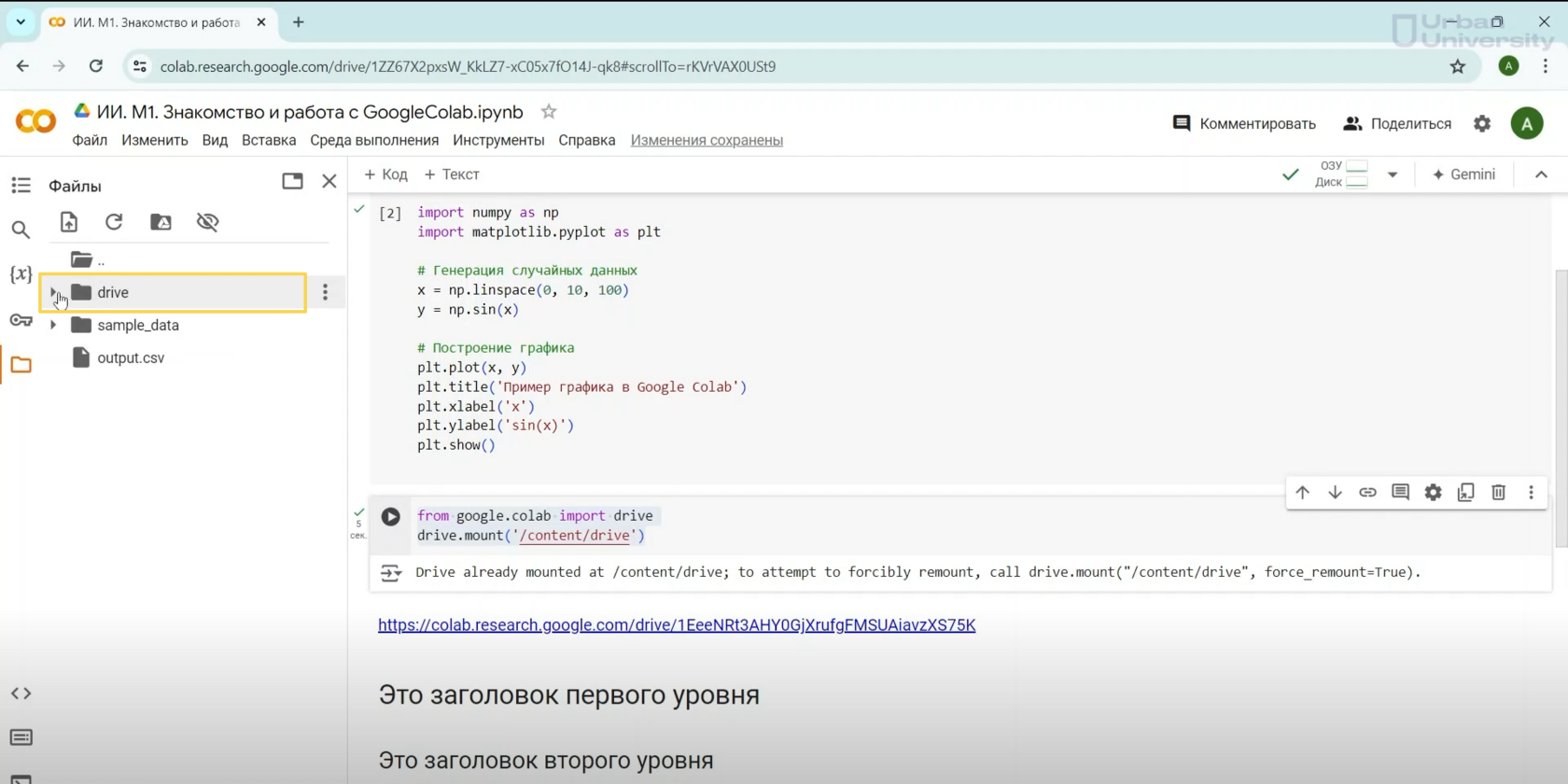Image resolution: width=1568 pixels, height=784 pixels.
Task: Click the mount Google Drive folder icon
Action: point(161,222)
